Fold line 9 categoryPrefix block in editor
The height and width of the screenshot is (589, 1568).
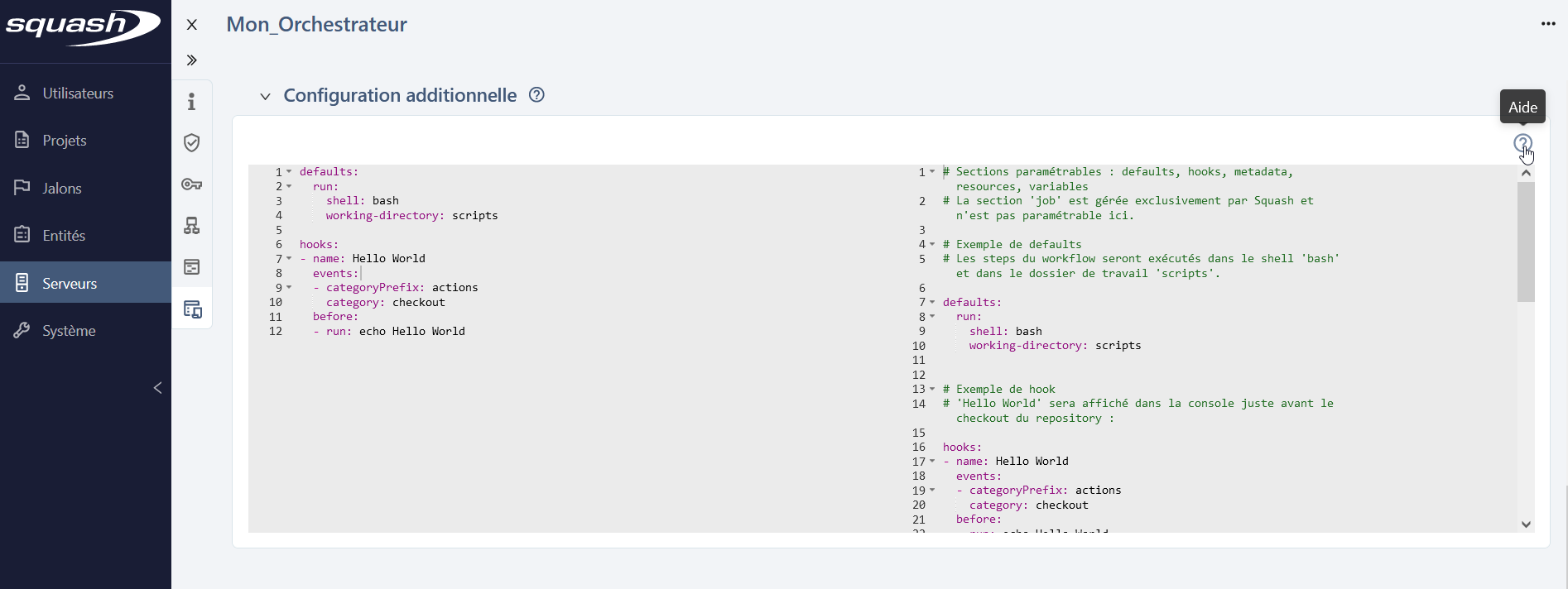[289, 288]
